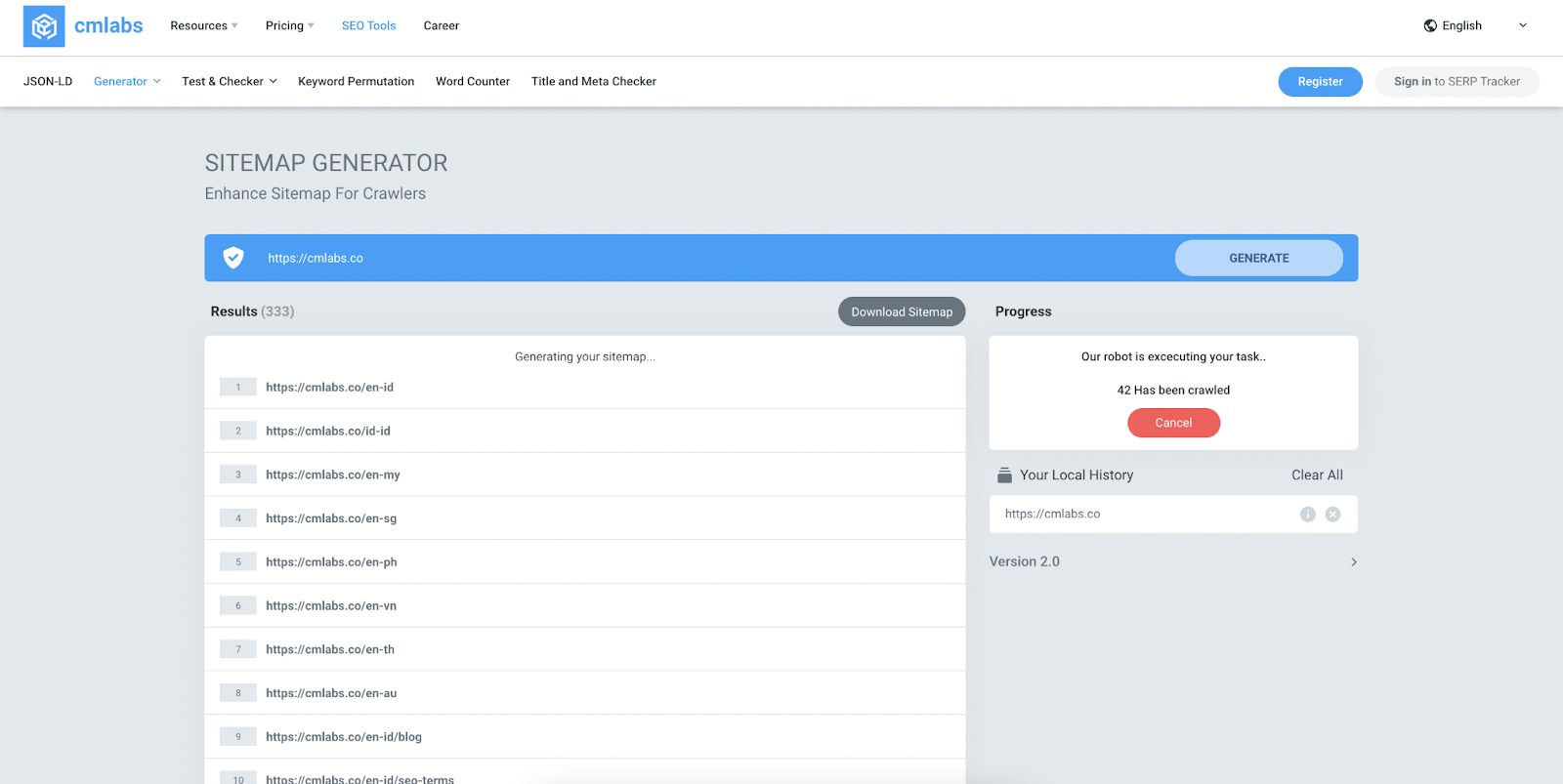1563x784 pixels.
Task: Open the SEO Tools menu item
Action: (369, 26)
